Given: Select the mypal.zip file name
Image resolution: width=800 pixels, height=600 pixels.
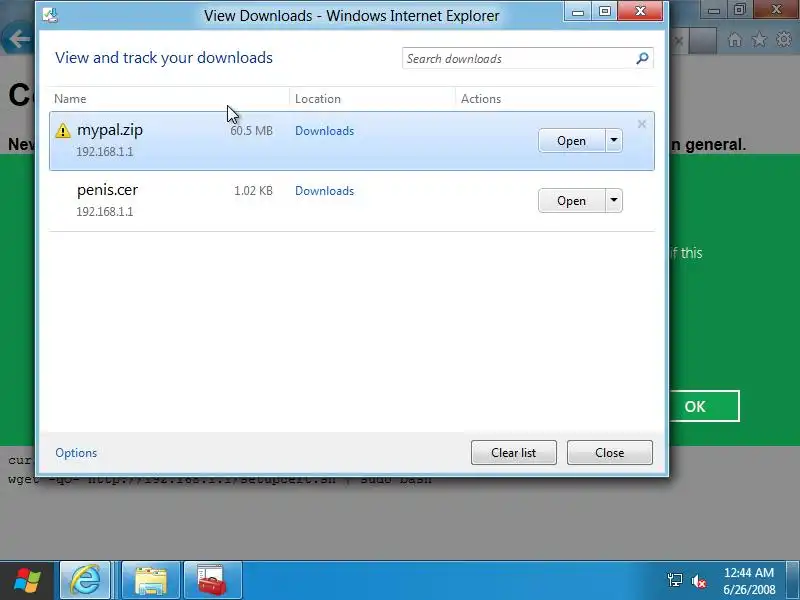Looking at the screenshot, I should (x=110, y=130).
